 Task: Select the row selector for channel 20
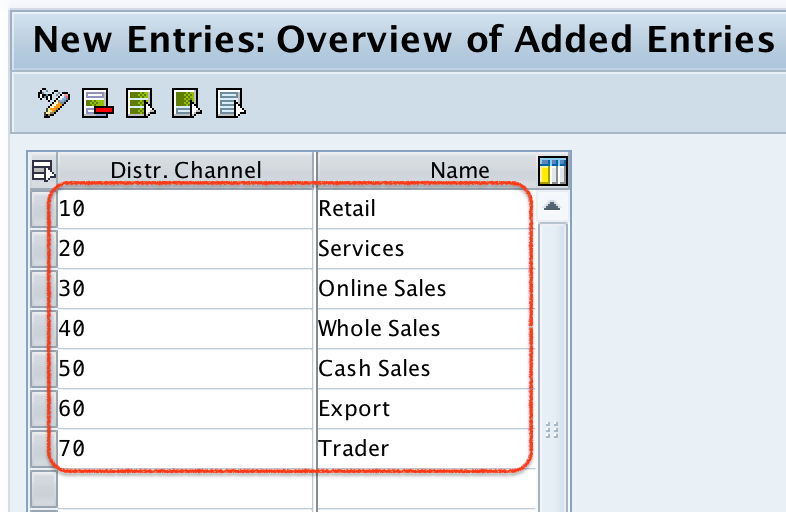44,249
